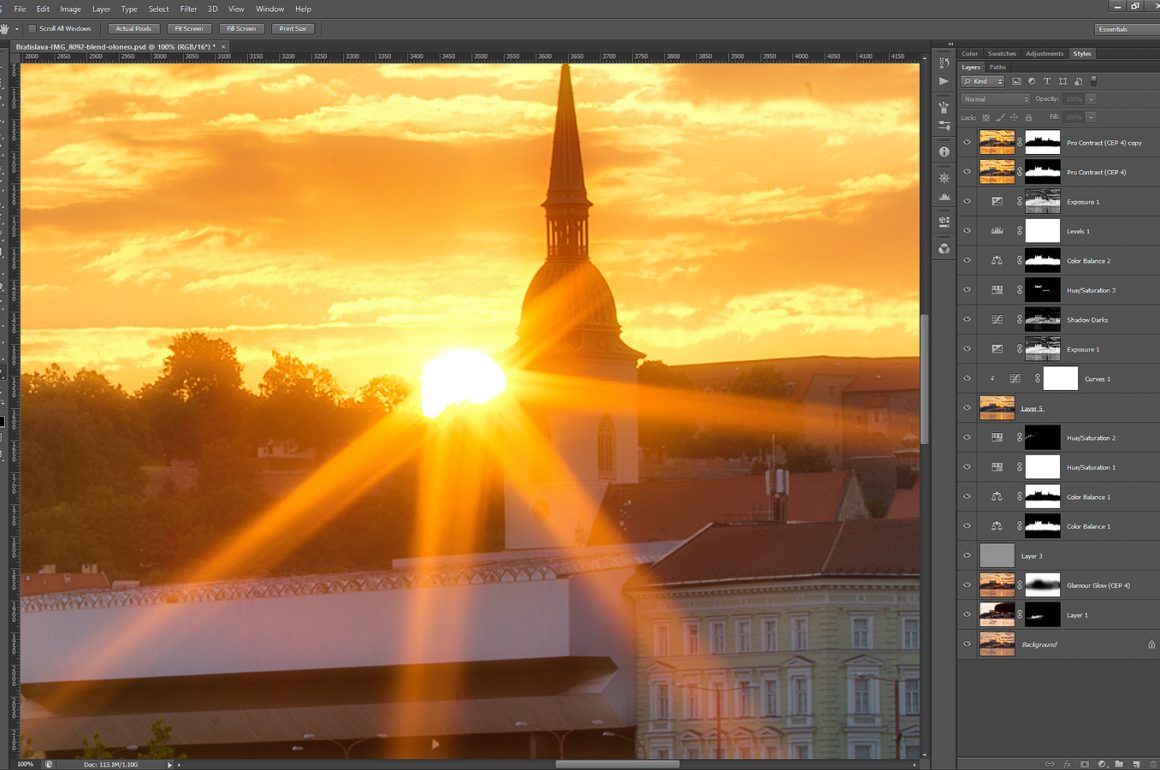Open the Info panel icon in dock
This screenshot has width=1160, height=770.
(944, 152)
